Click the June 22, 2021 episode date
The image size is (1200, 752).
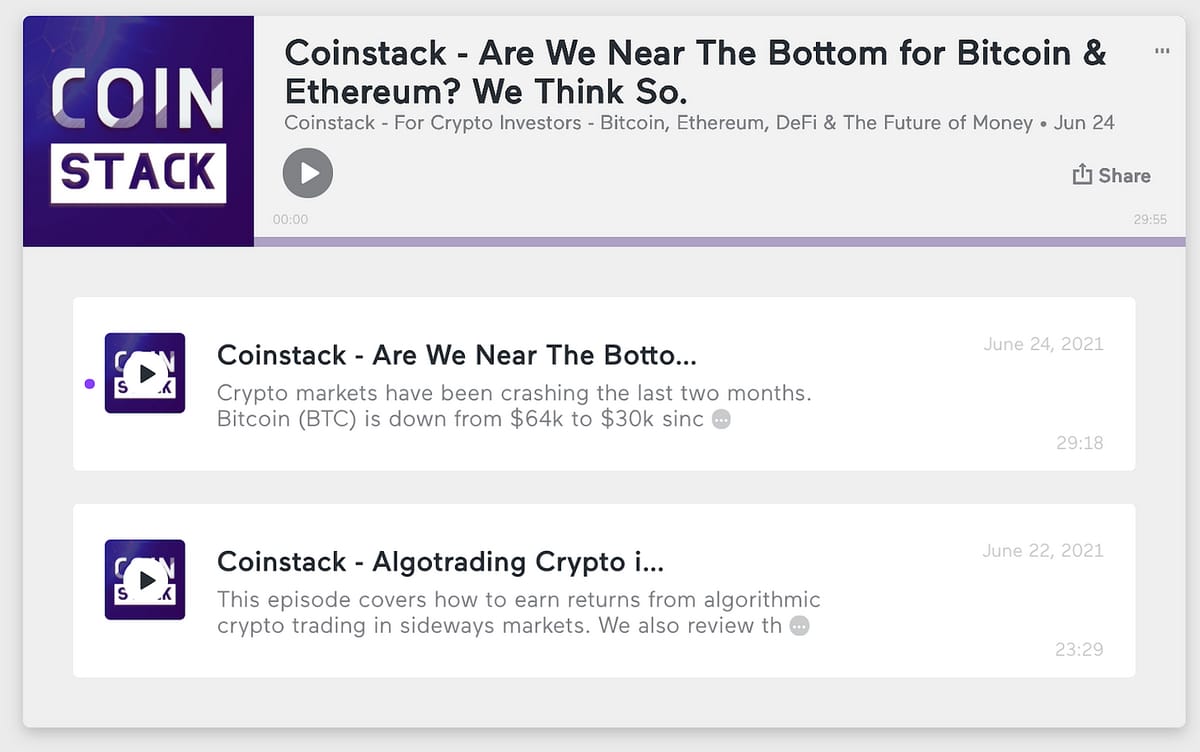[x=1043, y=550]
